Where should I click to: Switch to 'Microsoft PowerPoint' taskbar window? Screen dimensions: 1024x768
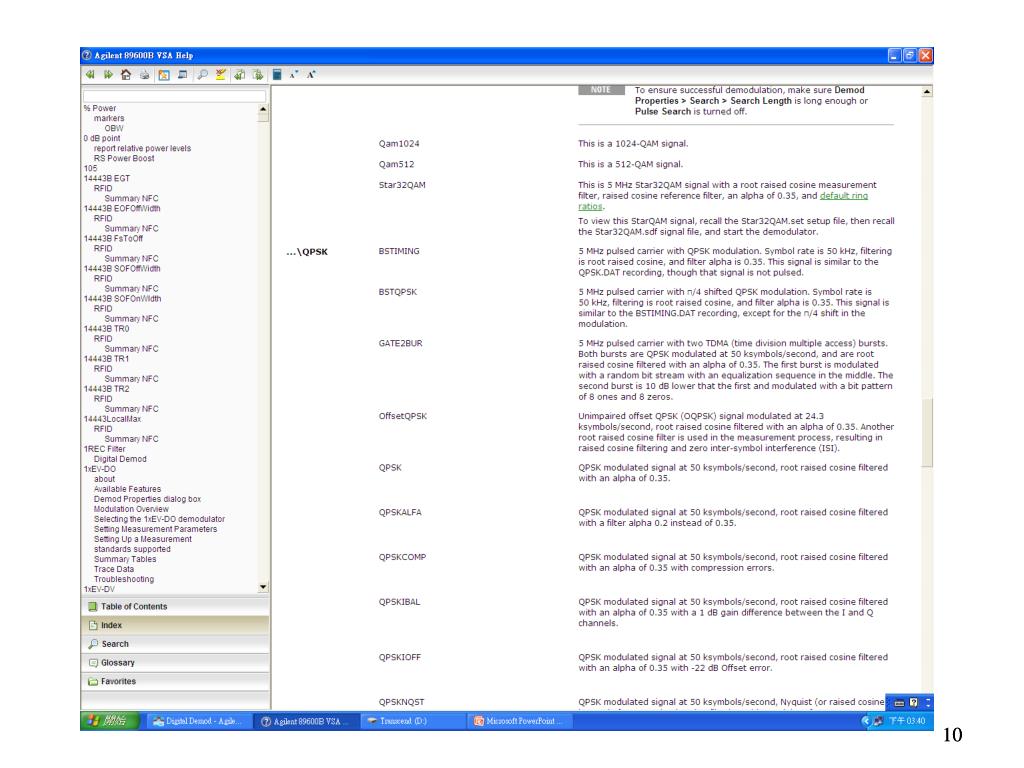click(x=519, y=721)
